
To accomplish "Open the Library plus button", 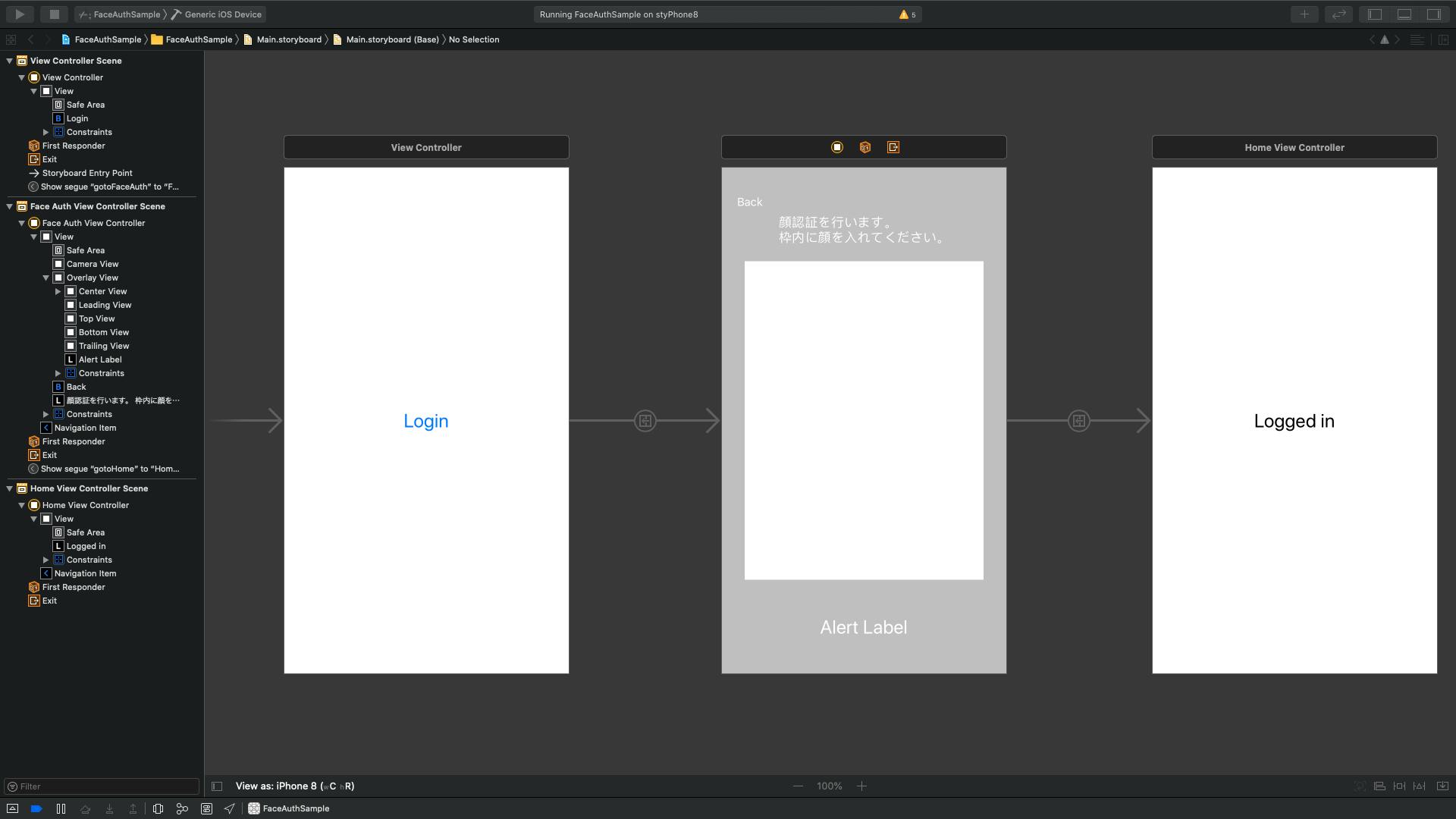I will click(1304, 14).
